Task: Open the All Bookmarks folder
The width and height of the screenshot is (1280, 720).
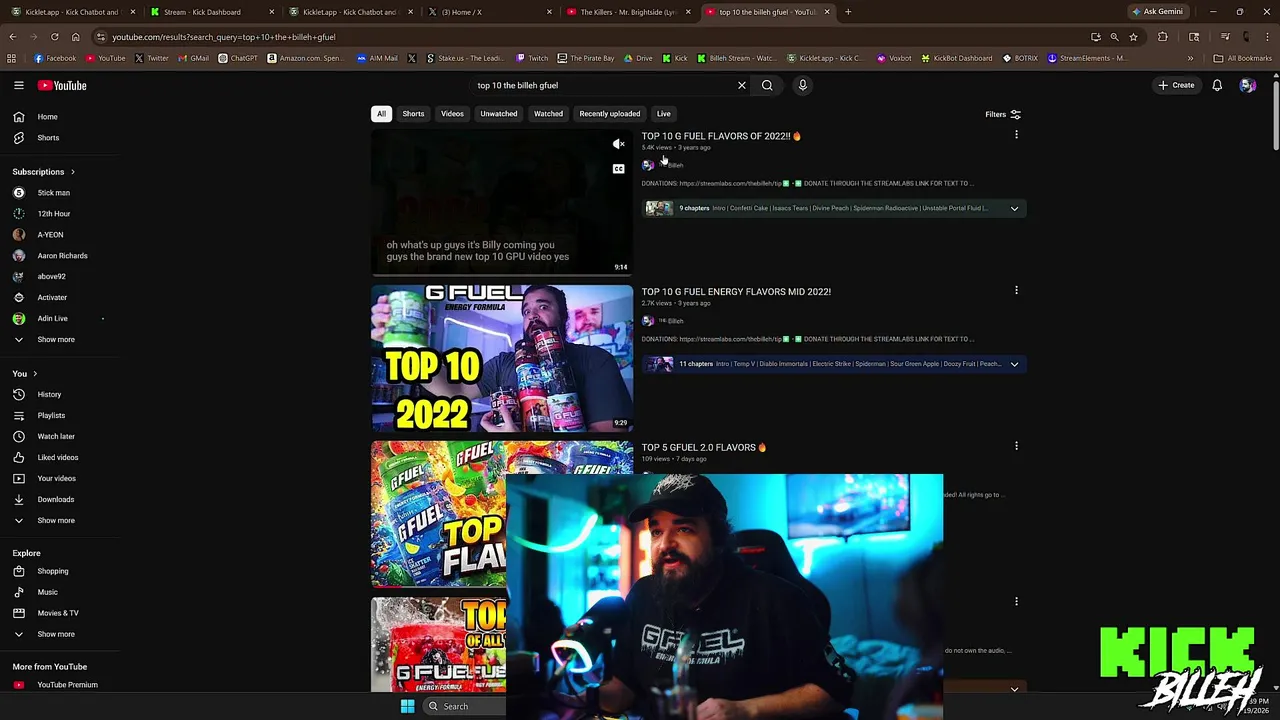Action: [1242, 58]
